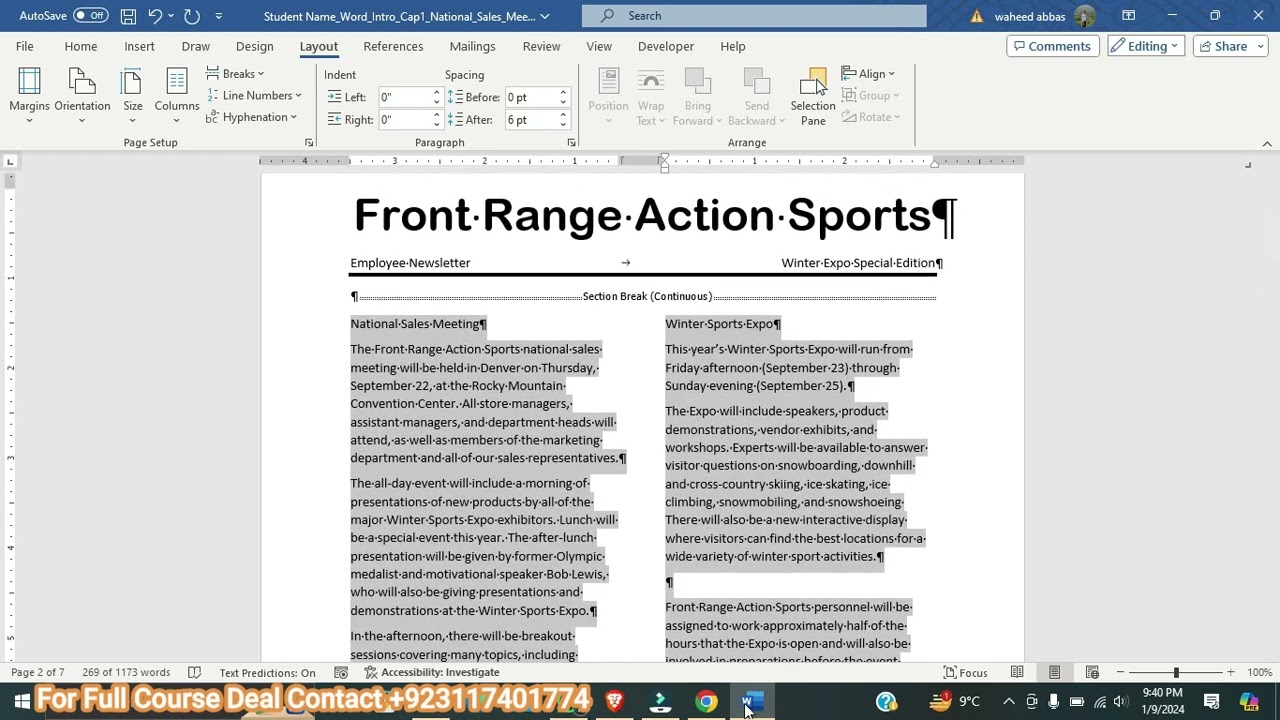Open the Editing mode dropdown

coord(1146,46)
